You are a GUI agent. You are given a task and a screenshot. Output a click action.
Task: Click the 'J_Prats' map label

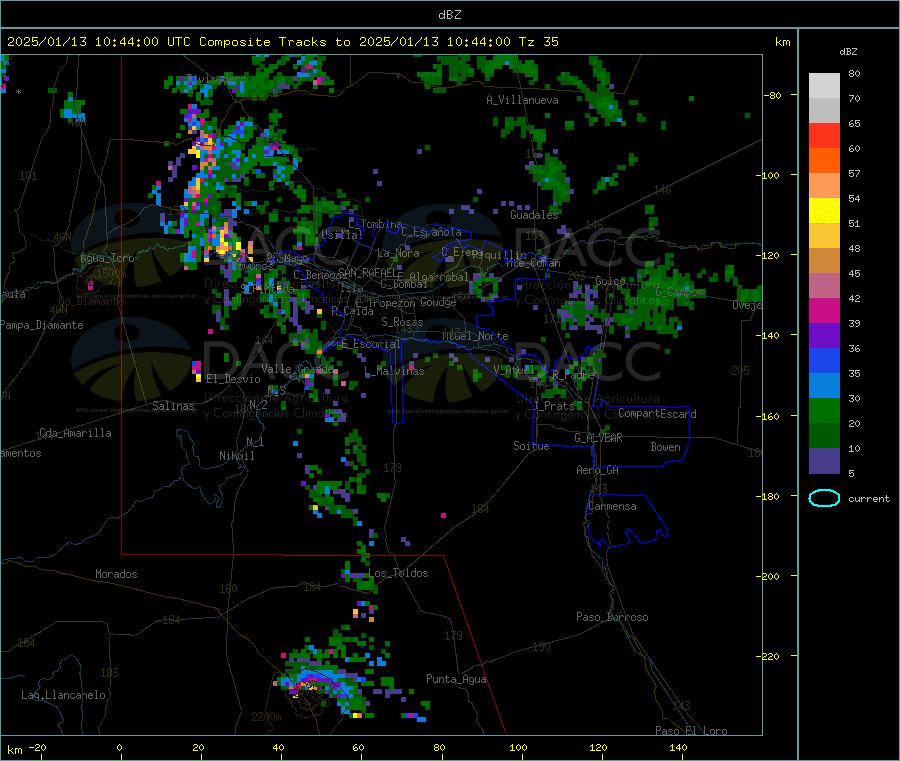pyautogui.click(x=553, y=405)
